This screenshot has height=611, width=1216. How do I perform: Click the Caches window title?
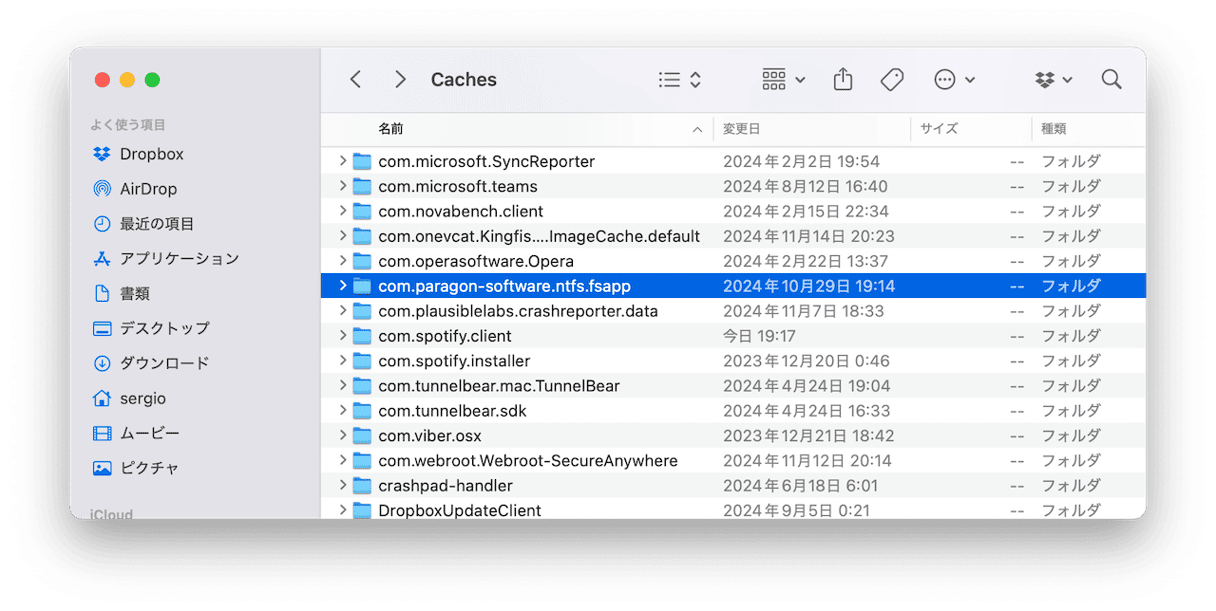[x=464, y=80]
